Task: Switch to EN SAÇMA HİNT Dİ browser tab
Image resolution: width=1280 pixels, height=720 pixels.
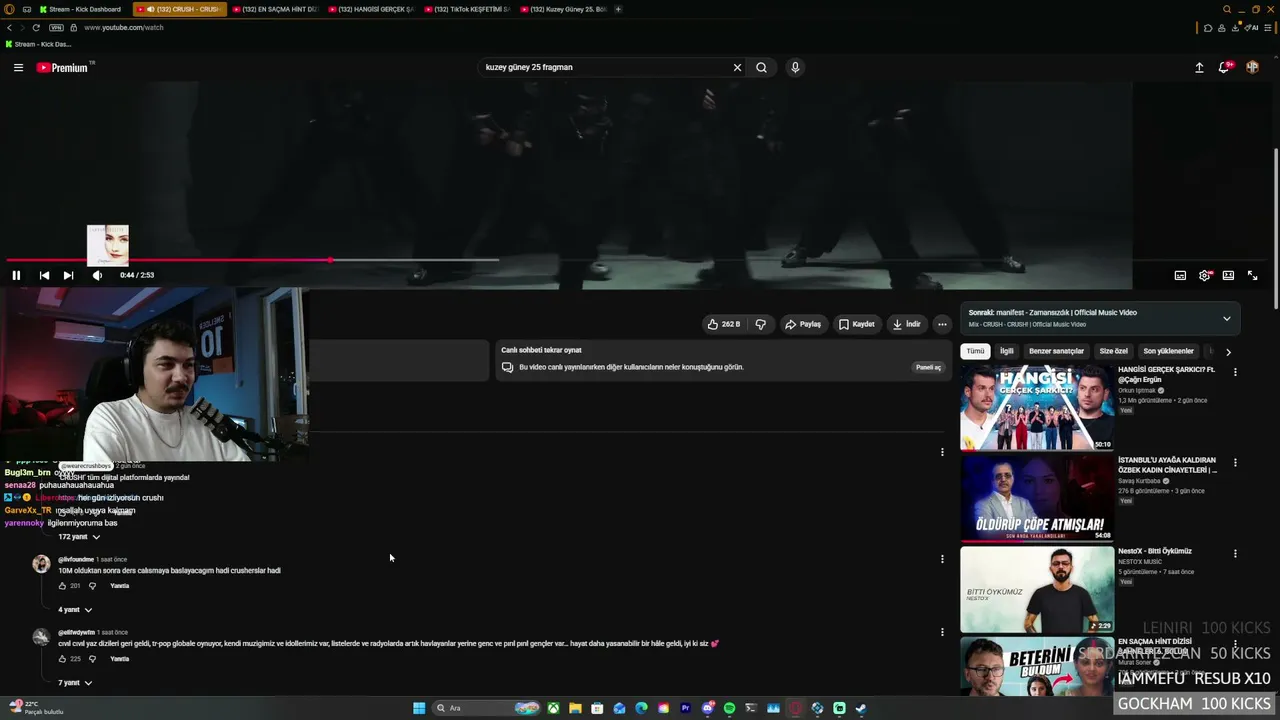Action: click(x=275, y=9)
